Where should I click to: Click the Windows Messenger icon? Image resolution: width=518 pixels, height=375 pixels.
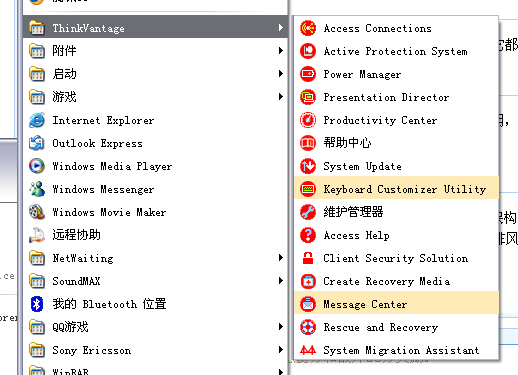[37, 189]
